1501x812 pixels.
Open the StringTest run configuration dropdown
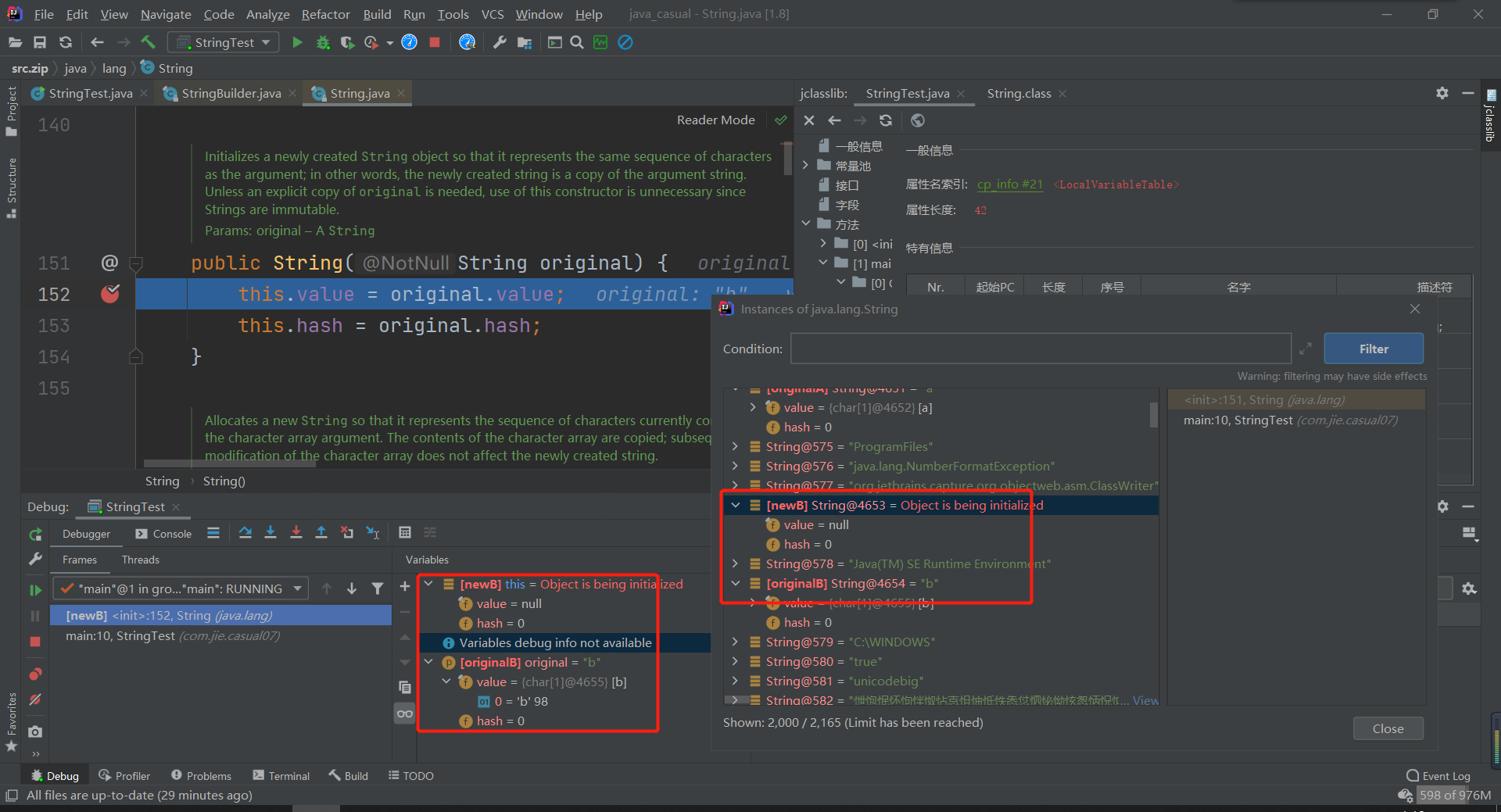coord(224,42)
